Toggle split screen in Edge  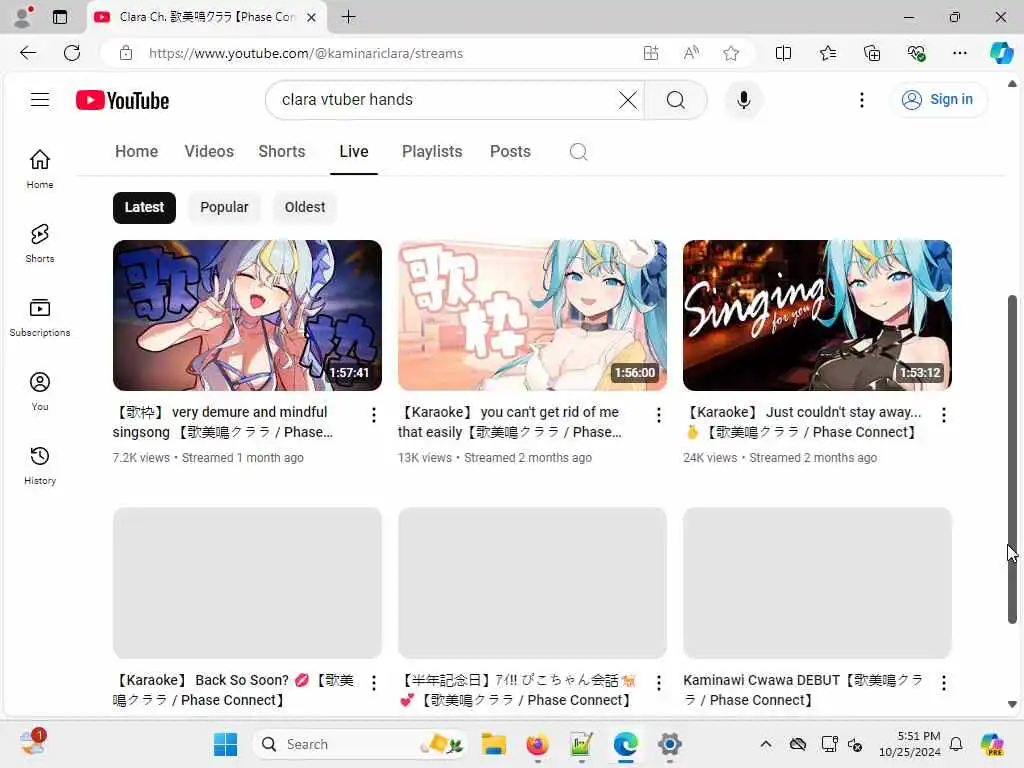point(783,53)
